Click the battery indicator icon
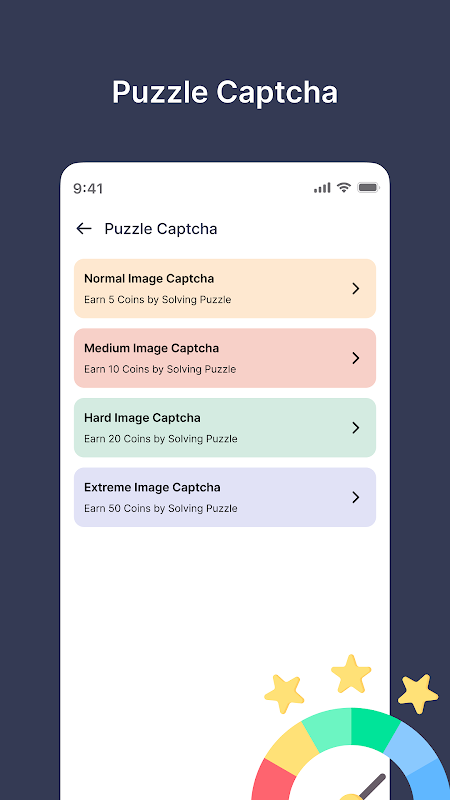This screenshot has height=800, width=450. point(368,187)
